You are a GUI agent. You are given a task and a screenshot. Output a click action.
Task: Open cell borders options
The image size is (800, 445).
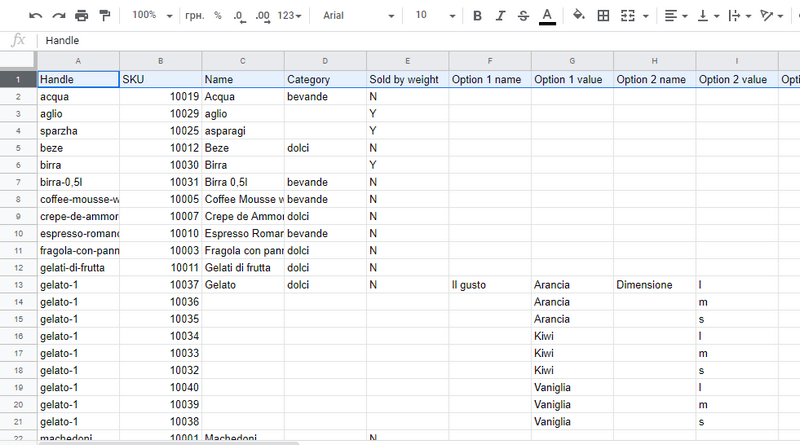pyautogui.click(x=603, y=16)
